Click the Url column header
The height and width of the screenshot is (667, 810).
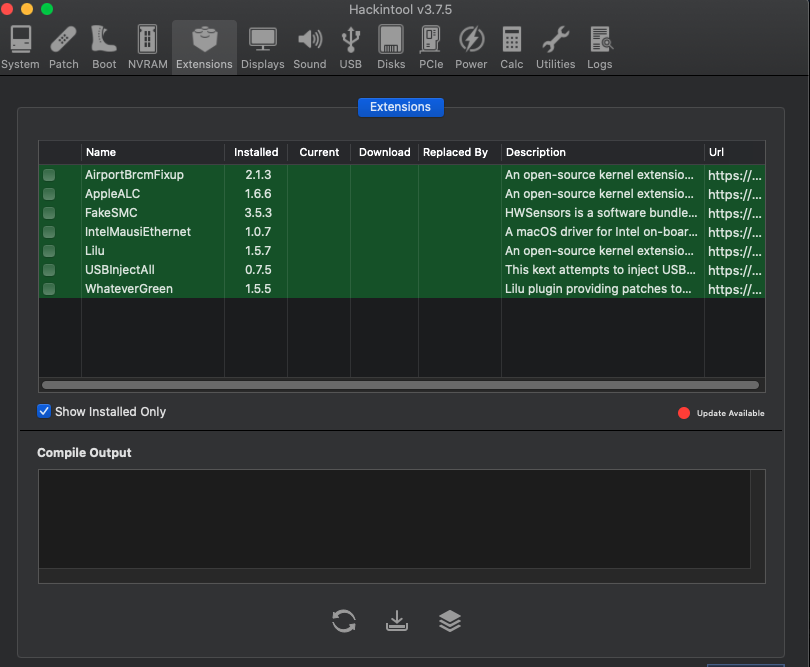pos(735,152)
